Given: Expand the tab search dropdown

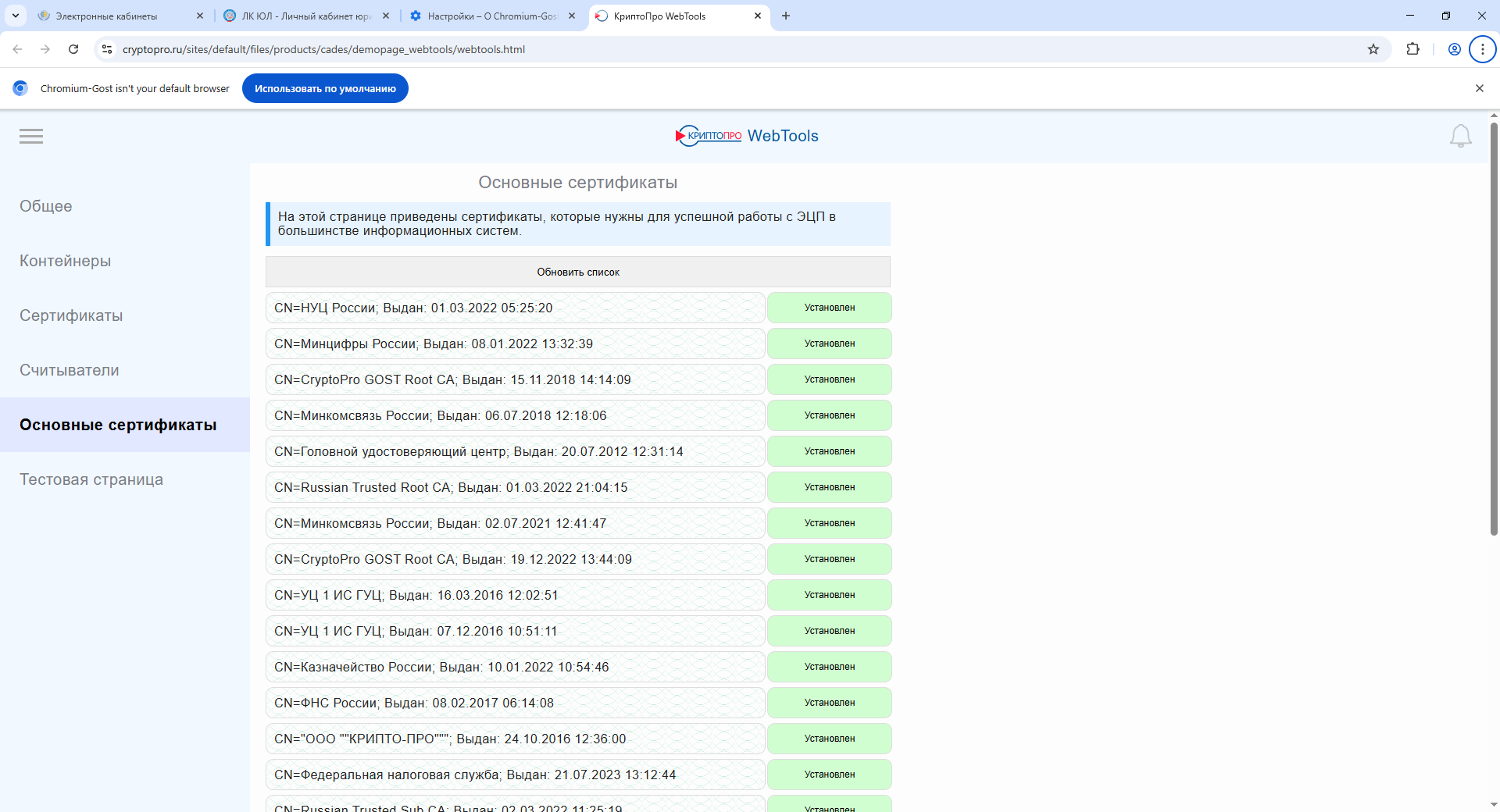Looking at the screenshot, I should coord(16,16).
